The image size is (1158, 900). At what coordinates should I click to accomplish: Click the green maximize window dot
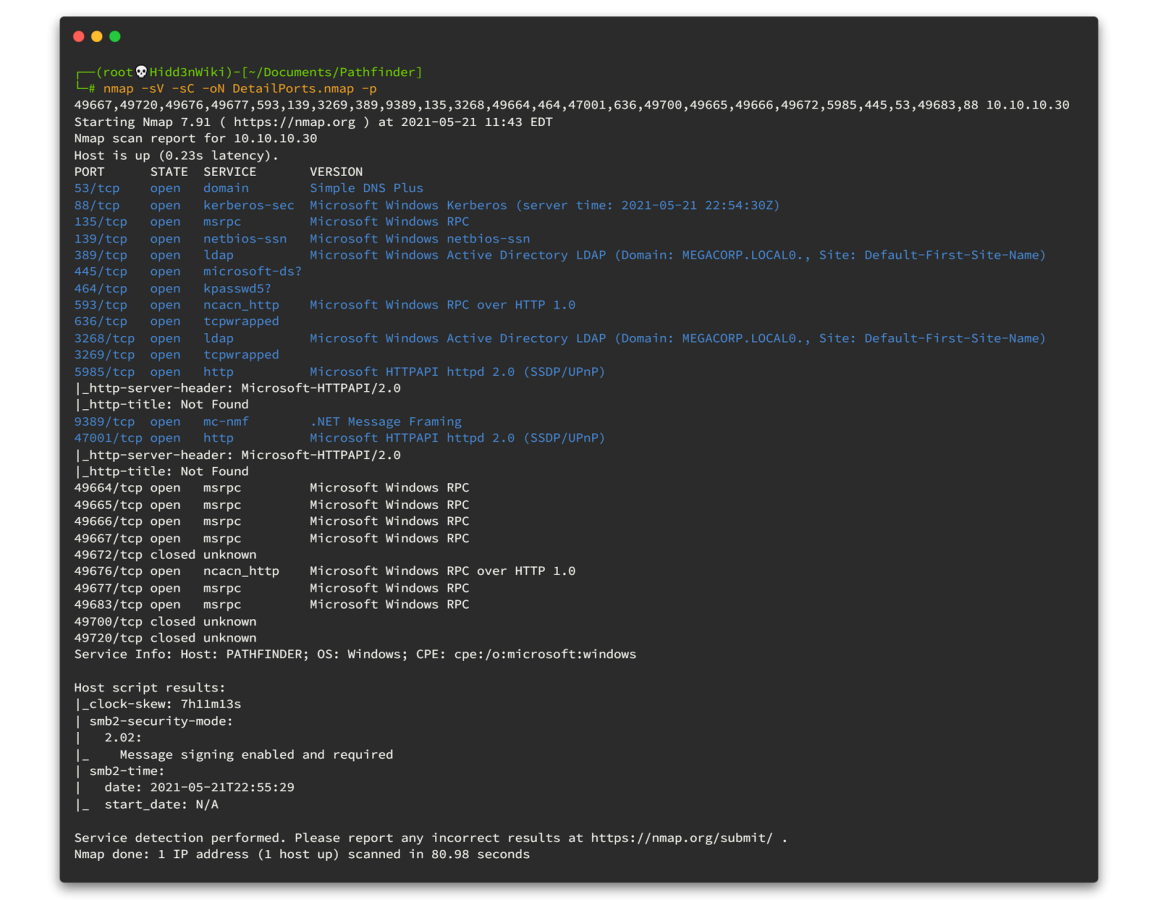pyautogui.click(x=115, y=37)
